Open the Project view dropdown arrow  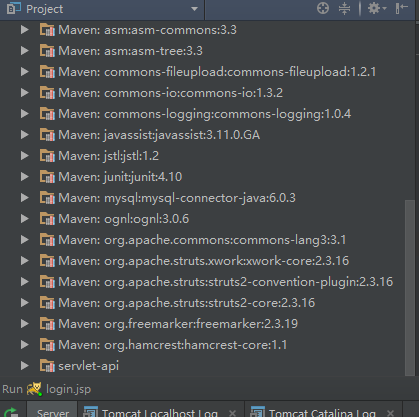[x=194, y=9]
